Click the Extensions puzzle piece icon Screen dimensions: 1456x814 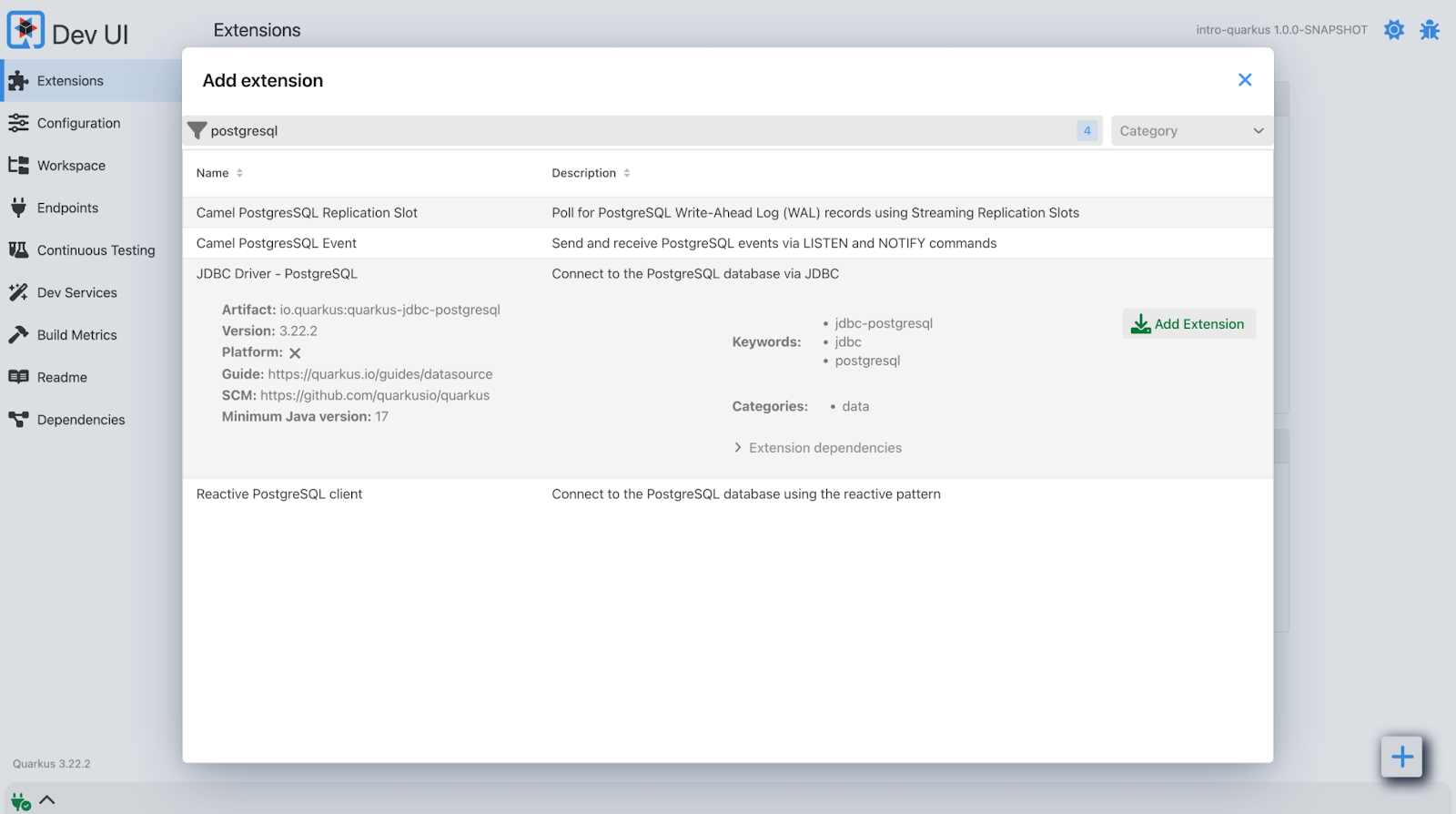(18, 81)
